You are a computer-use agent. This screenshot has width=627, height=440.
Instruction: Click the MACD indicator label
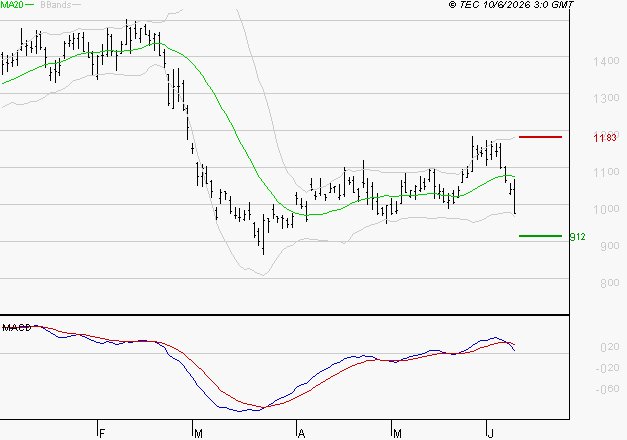[16, 328]
